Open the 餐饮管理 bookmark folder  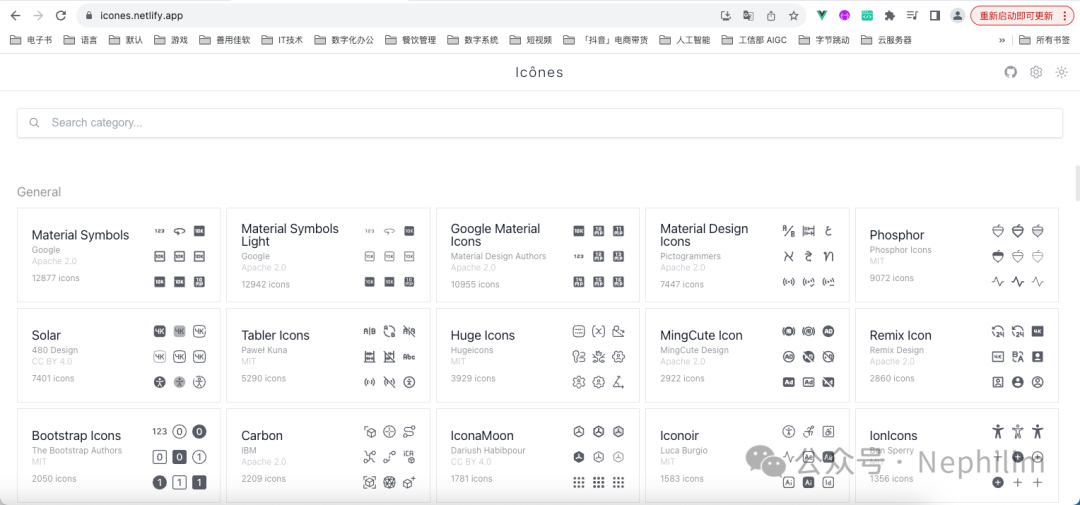411,40
